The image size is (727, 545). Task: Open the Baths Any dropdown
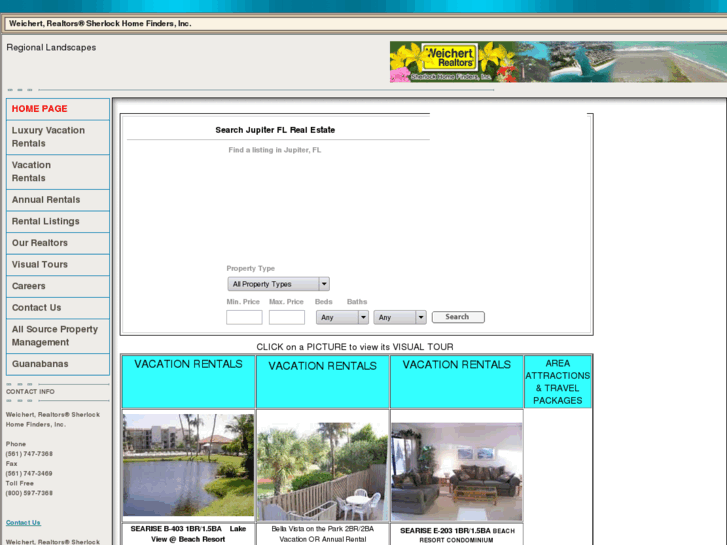click(x=400, y=317)
